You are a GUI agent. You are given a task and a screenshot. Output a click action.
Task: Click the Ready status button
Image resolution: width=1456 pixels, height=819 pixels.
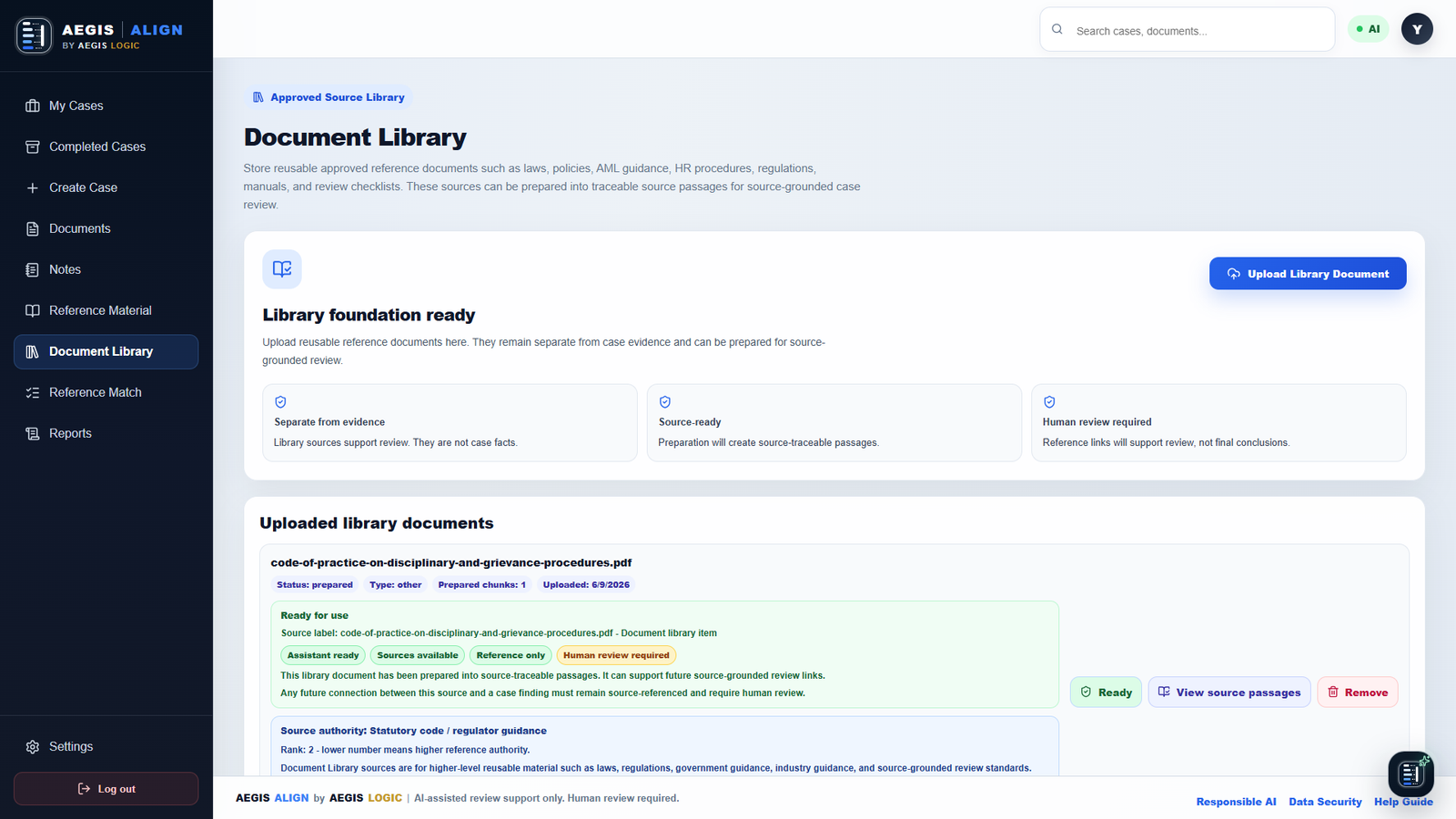point(1106,693)
